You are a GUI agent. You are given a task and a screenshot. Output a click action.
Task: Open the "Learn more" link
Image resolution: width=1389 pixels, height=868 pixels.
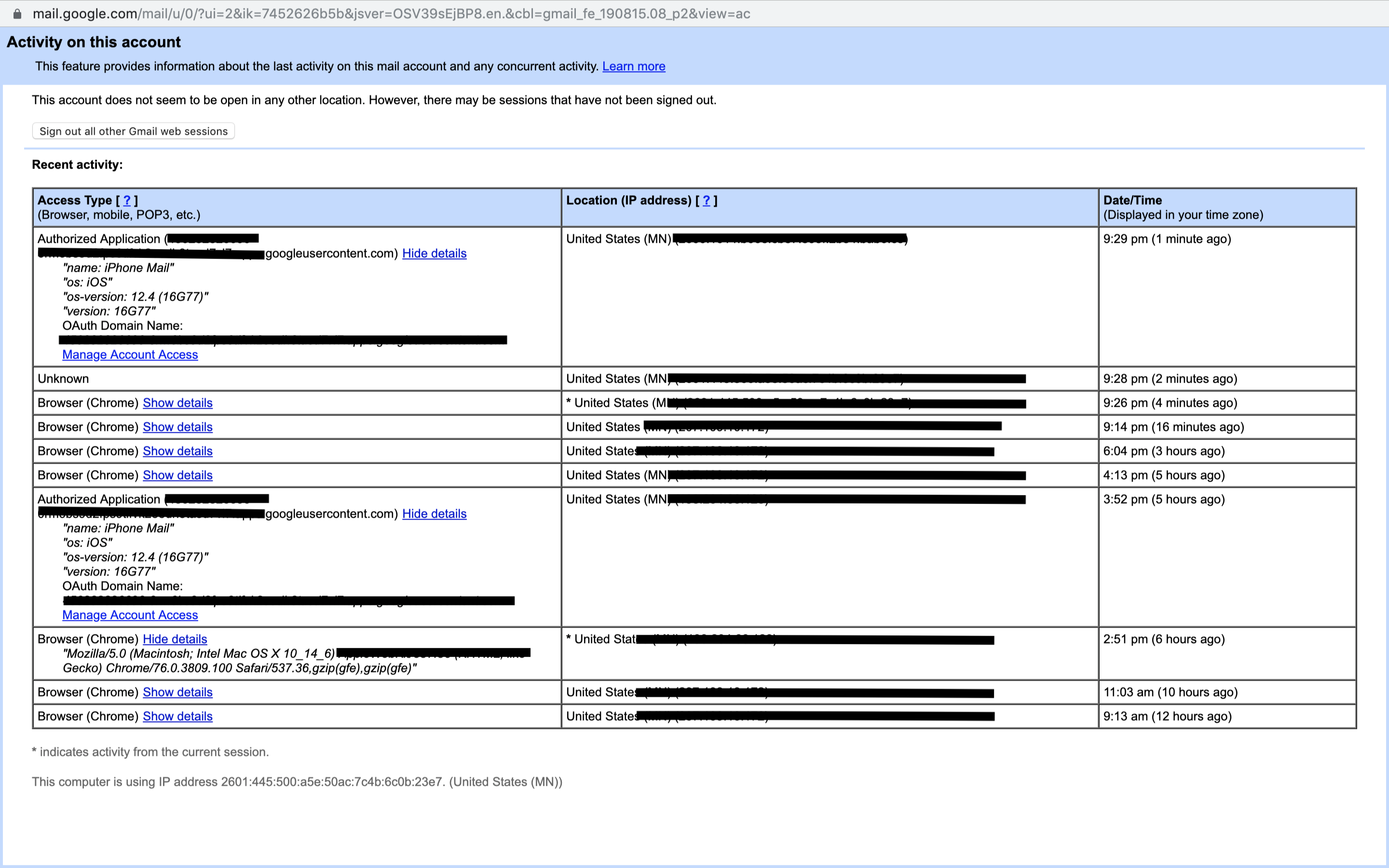pyautogui.click(x=634, y=66)
